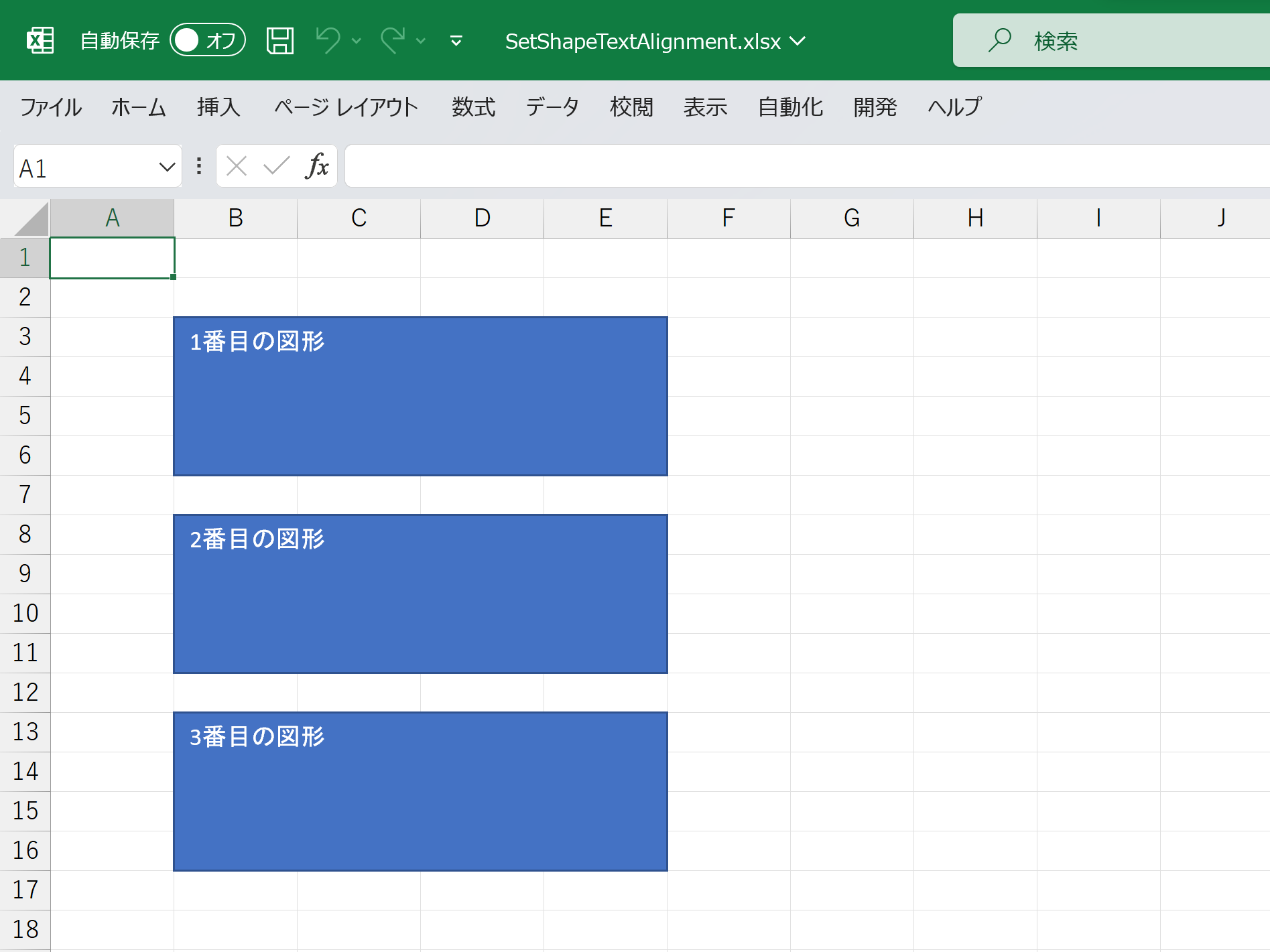Image resolution: width=1270 pixels, height=952 pixels.
Task: Open the ファイル tab
Action: (x=51, y=107)
